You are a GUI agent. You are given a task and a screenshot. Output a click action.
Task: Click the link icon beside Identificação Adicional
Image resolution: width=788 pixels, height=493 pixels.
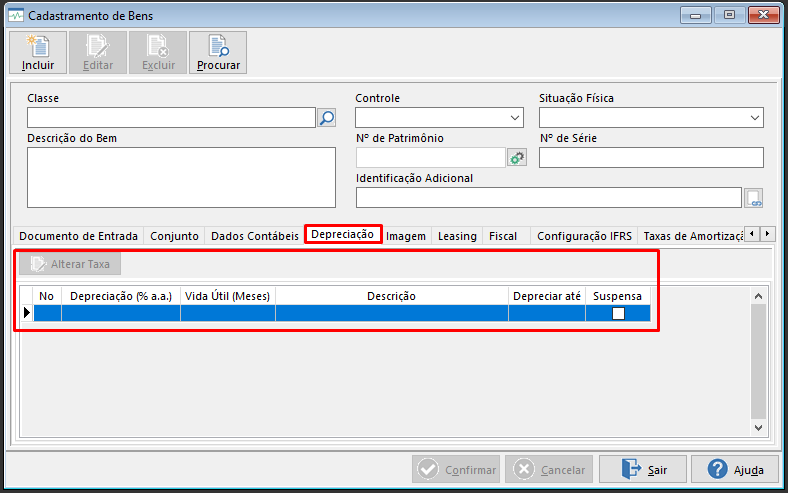754,198
